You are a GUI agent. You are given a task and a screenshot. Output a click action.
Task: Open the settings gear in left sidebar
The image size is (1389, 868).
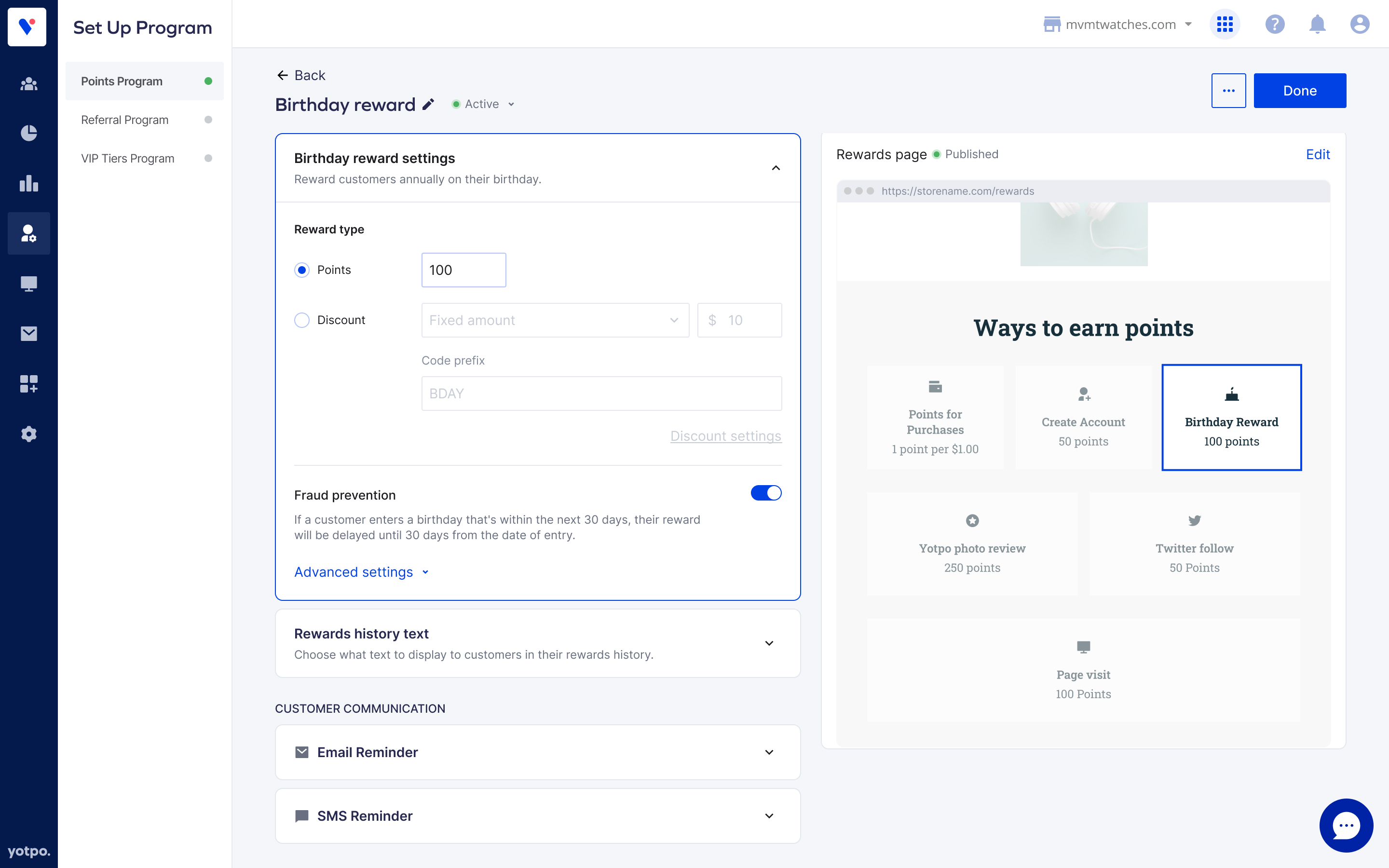29,434
